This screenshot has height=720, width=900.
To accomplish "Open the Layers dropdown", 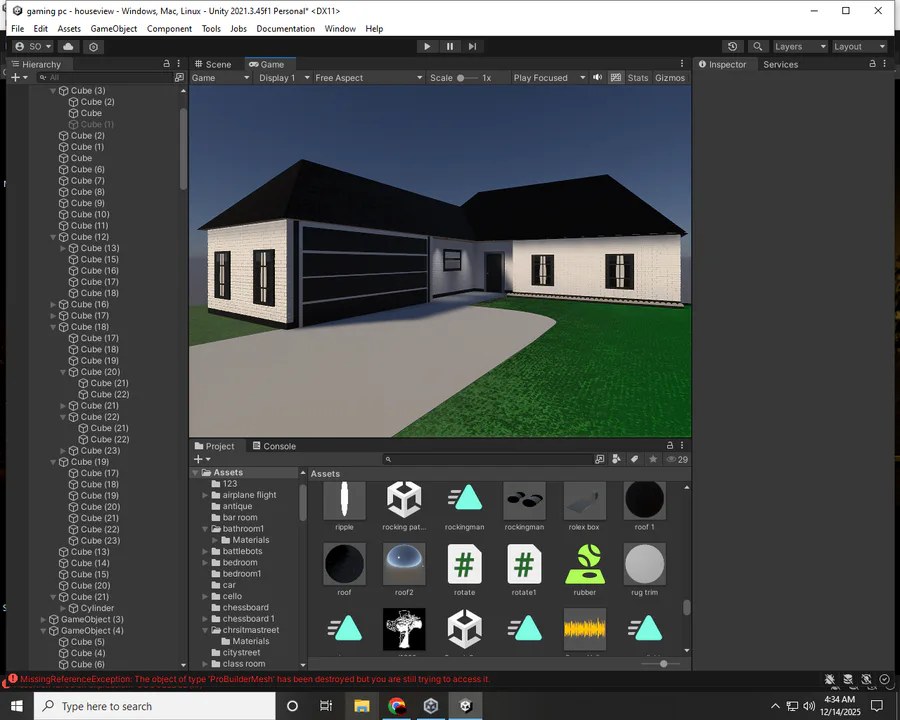I will coord(800,47).
